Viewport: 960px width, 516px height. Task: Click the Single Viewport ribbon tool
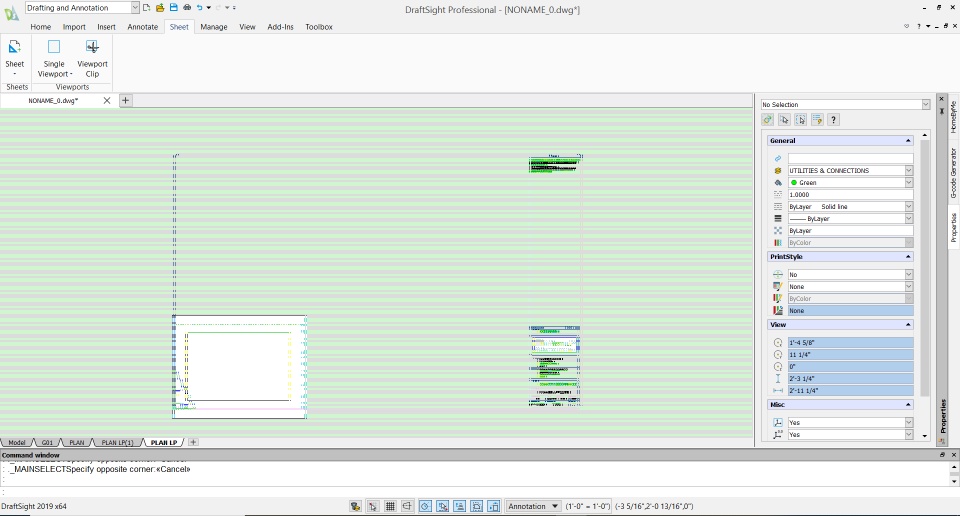click(54, 59)
